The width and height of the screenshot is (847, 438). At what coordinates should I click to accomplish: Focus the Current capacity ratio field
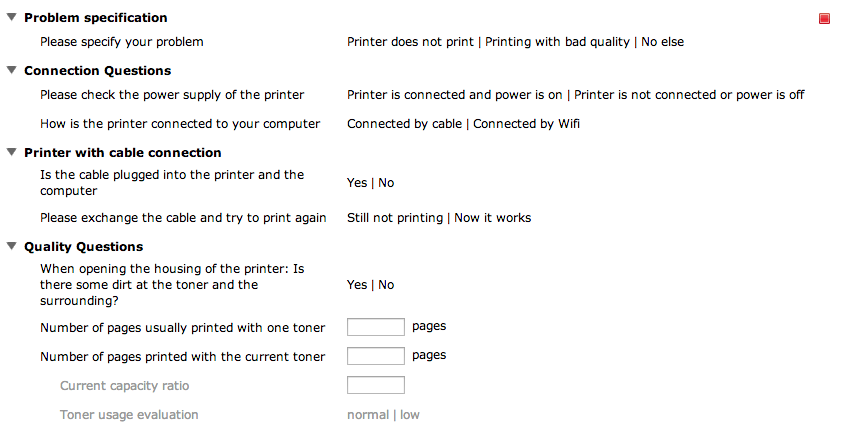pyautogui.click(x=375, y=386)
